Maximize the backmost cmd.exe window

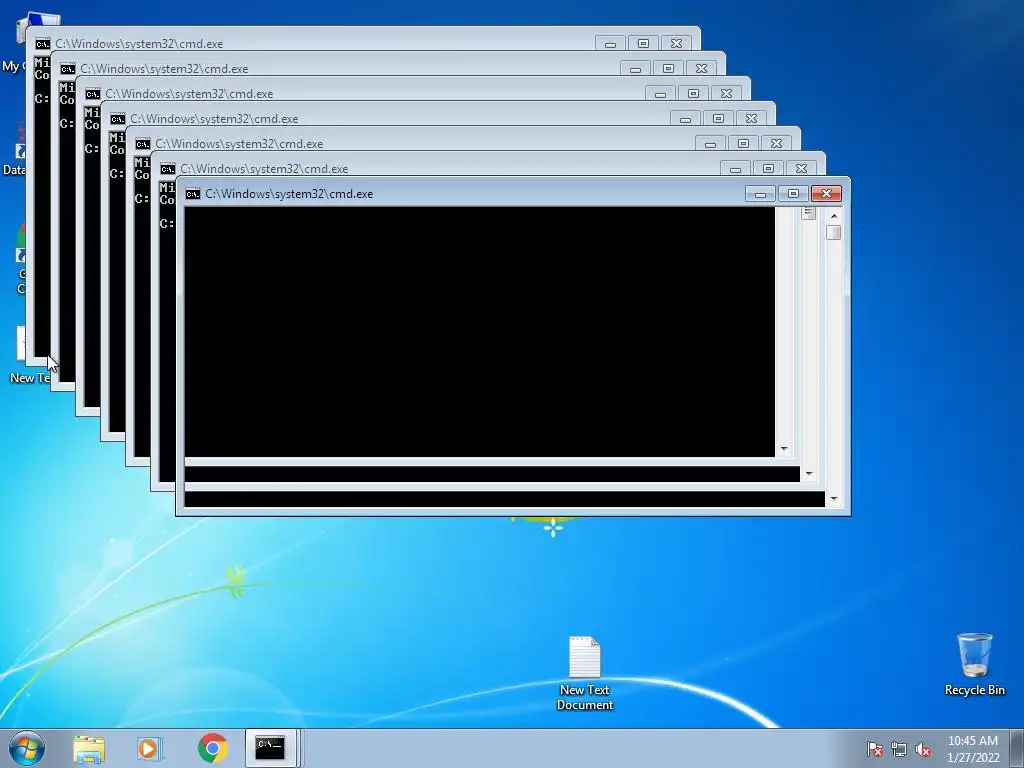pyautogui.click(x=643, y=44)
